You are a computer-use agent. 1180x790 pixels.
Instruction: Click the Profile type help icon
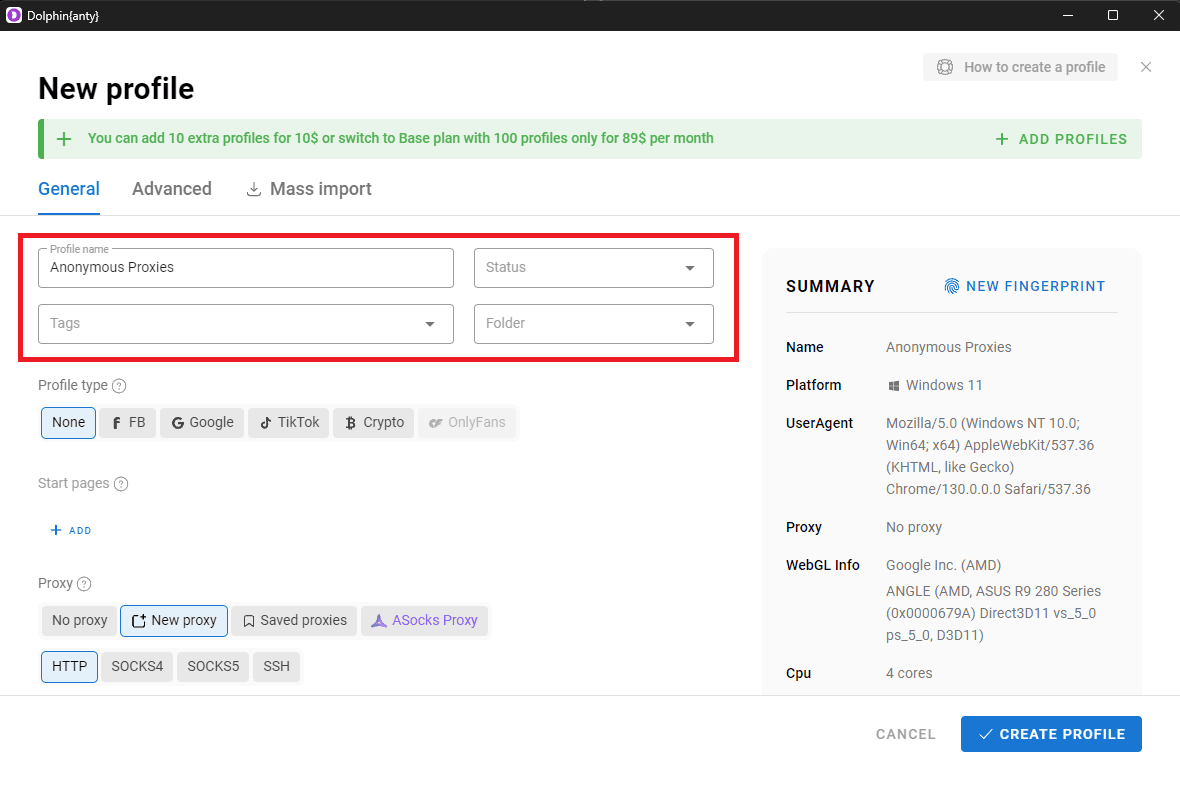click(119, 385)
